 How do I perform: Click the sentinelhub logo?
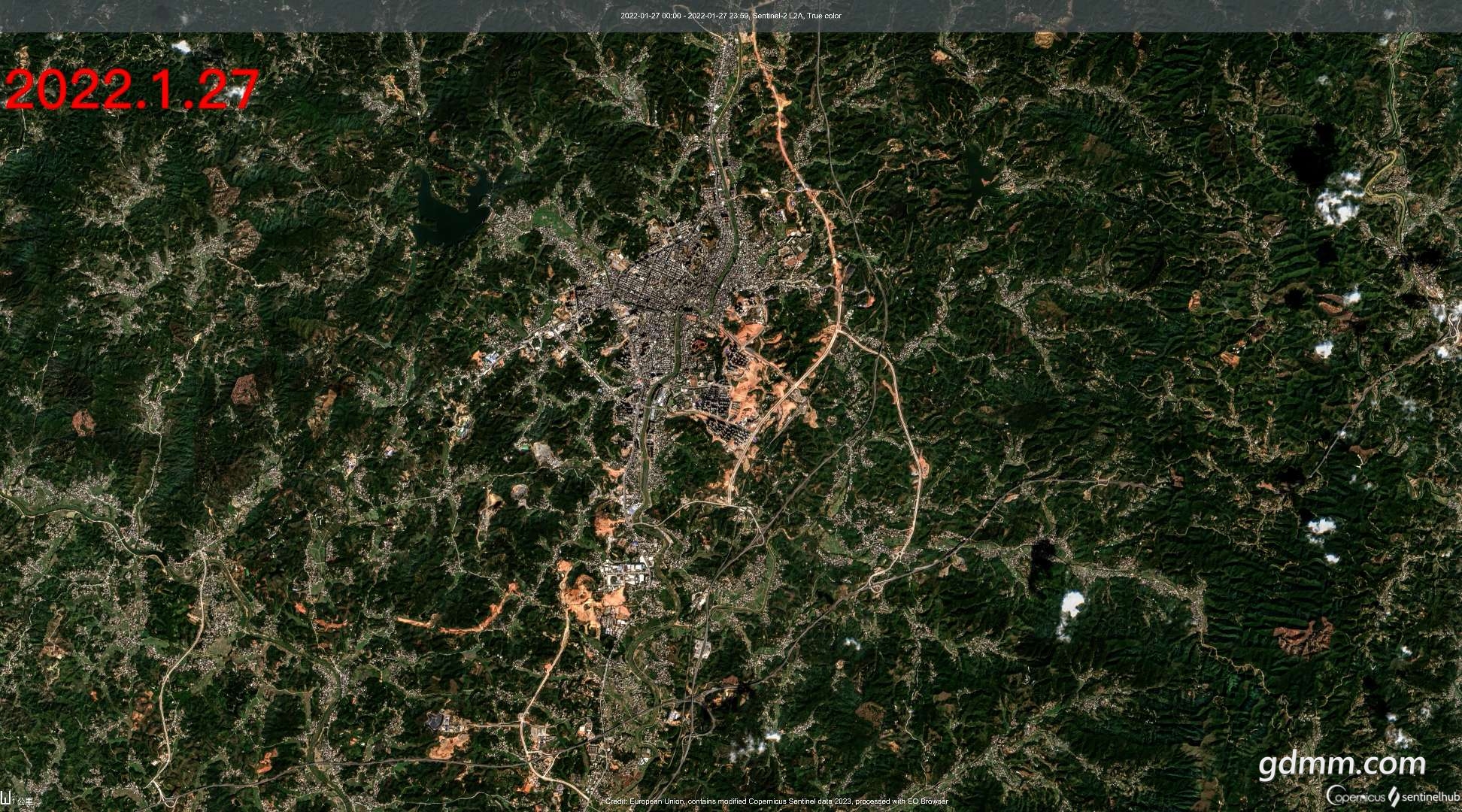(x=1425, y=795)
